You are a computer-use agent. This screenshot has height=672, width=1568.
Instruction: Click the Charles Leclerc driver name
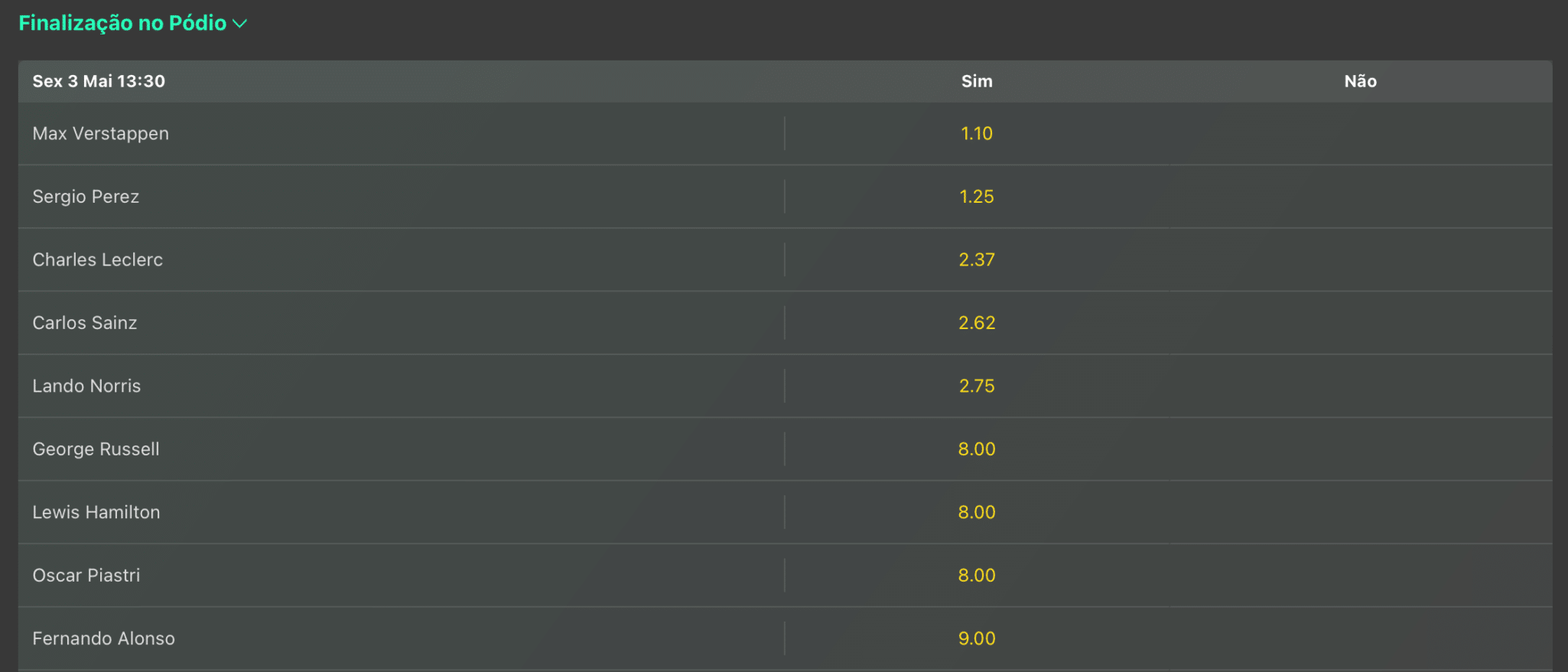98,259
